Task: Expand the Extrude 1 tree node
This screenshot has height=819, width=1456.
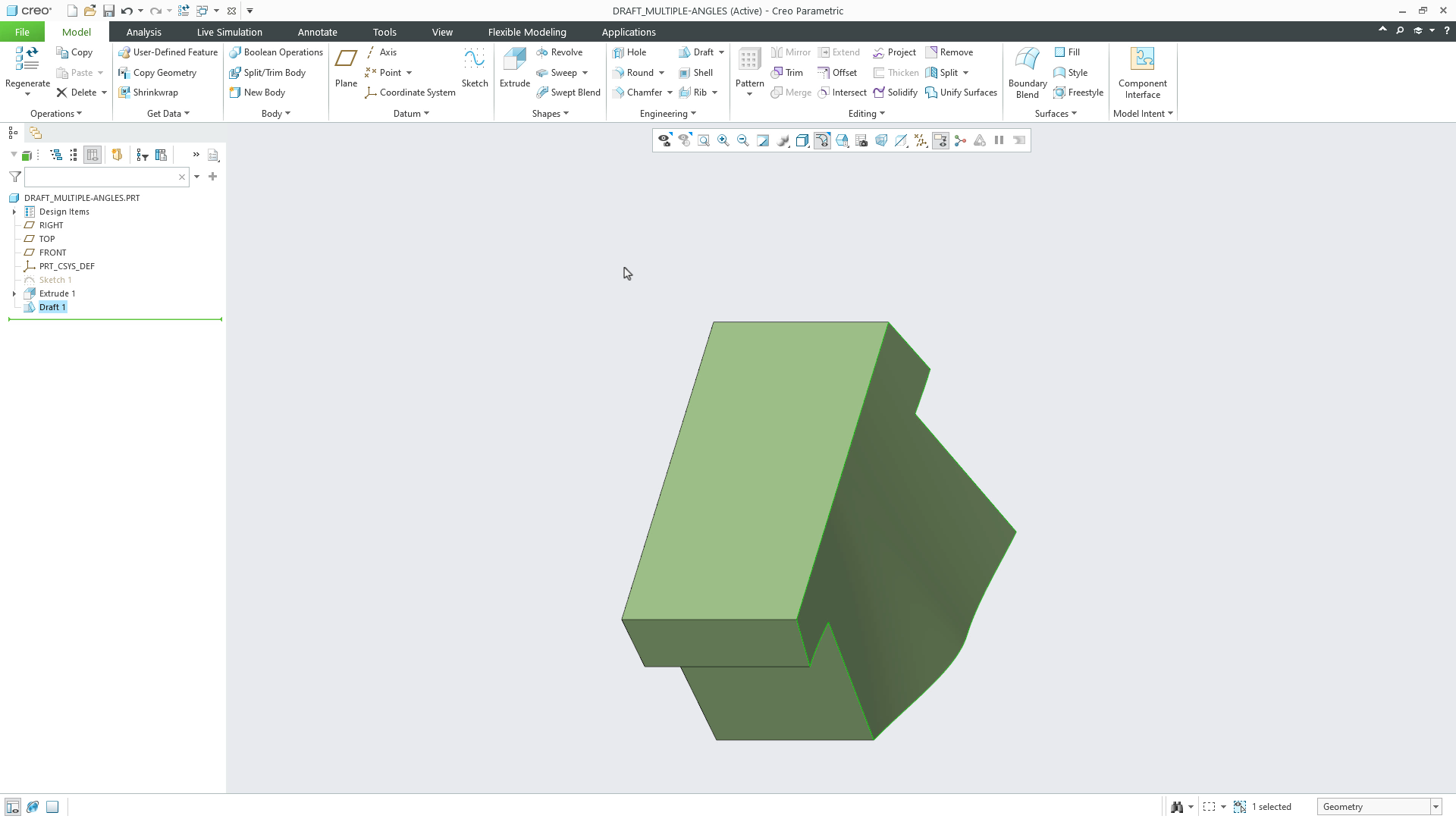Action: click(14, 293)
